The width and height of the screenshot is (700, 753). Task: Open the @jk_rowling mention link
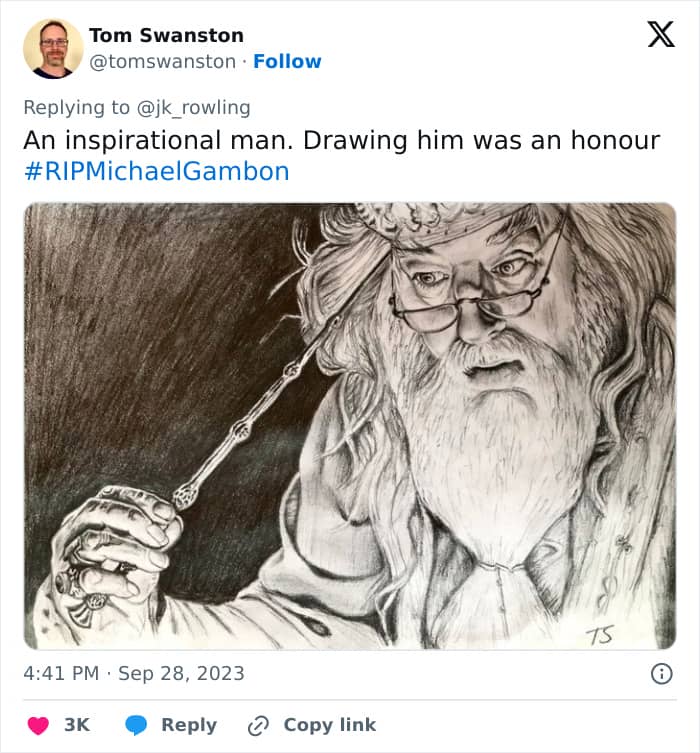193,108
